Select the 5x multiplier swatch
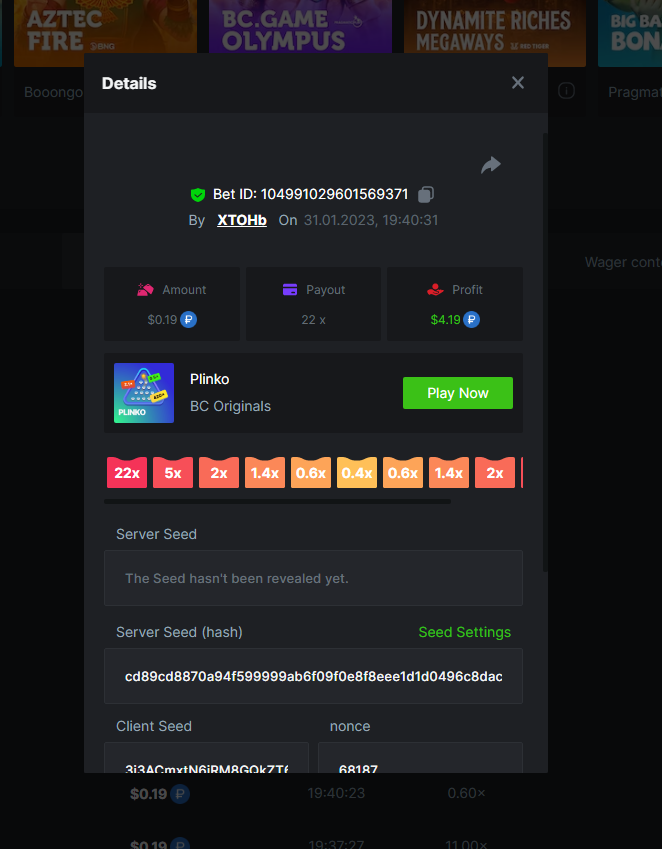Image resolution: width=662 pixels, height=849 pixels. point(173,473)
